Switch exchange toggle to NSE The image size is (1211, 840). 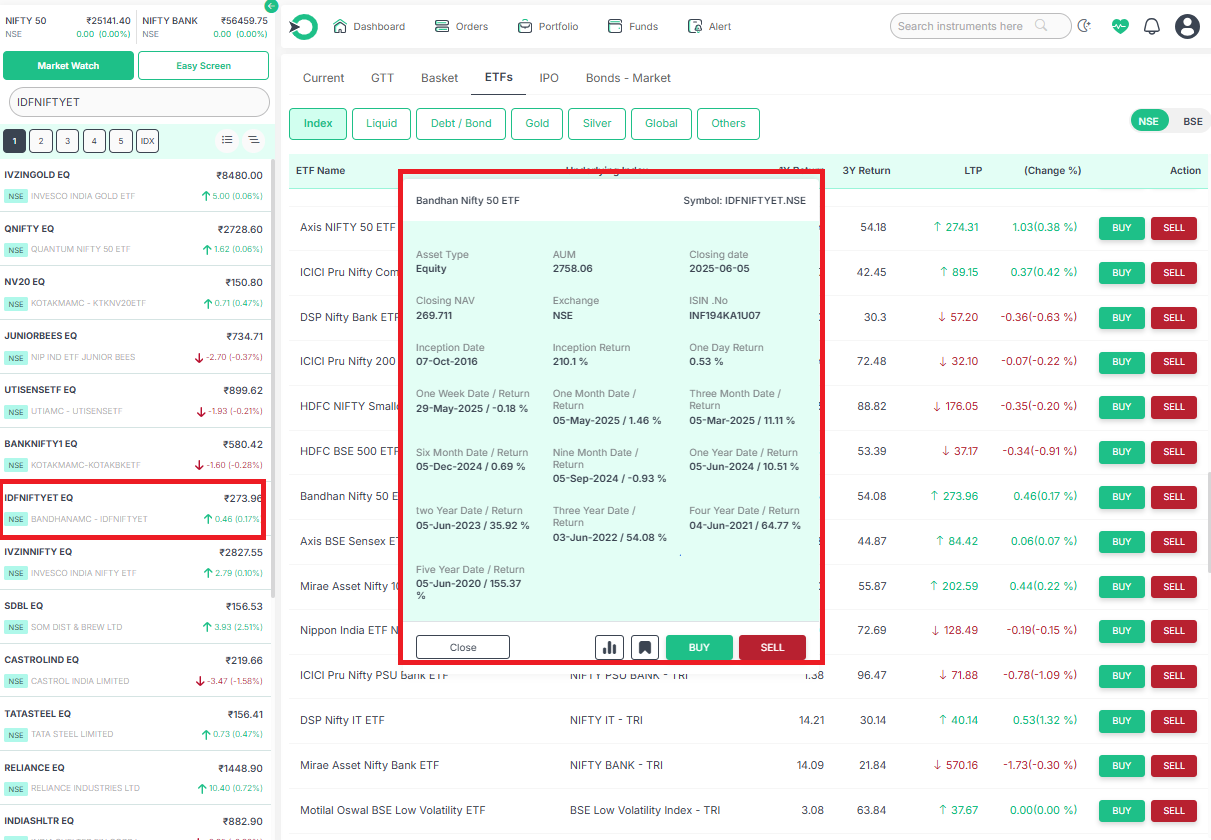point(1149,121)
